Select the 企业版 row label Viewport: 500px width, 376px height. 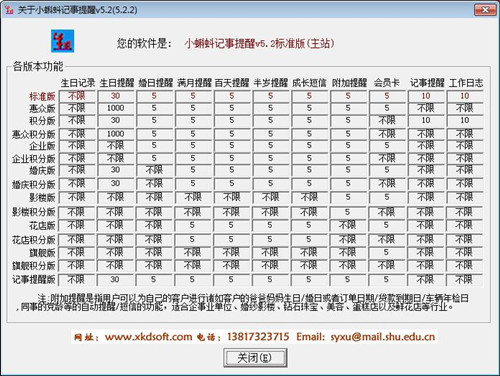point(42,146)
